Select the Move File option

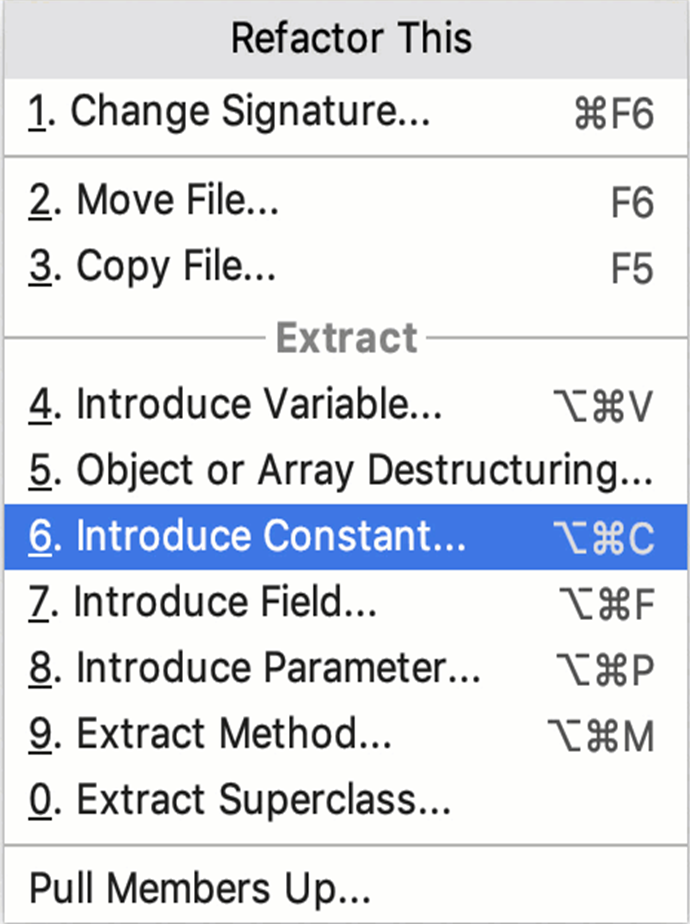(155, 201)
